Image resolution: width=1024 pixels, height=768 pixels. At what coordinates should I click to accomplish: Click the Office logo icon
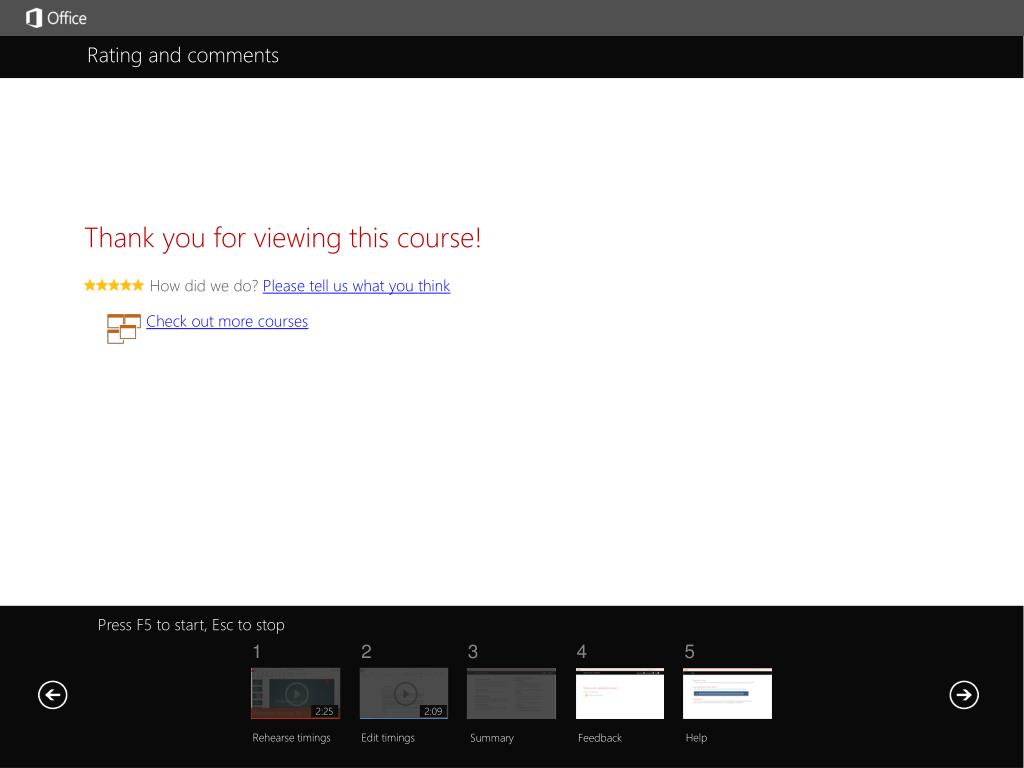tap(34, 18)
